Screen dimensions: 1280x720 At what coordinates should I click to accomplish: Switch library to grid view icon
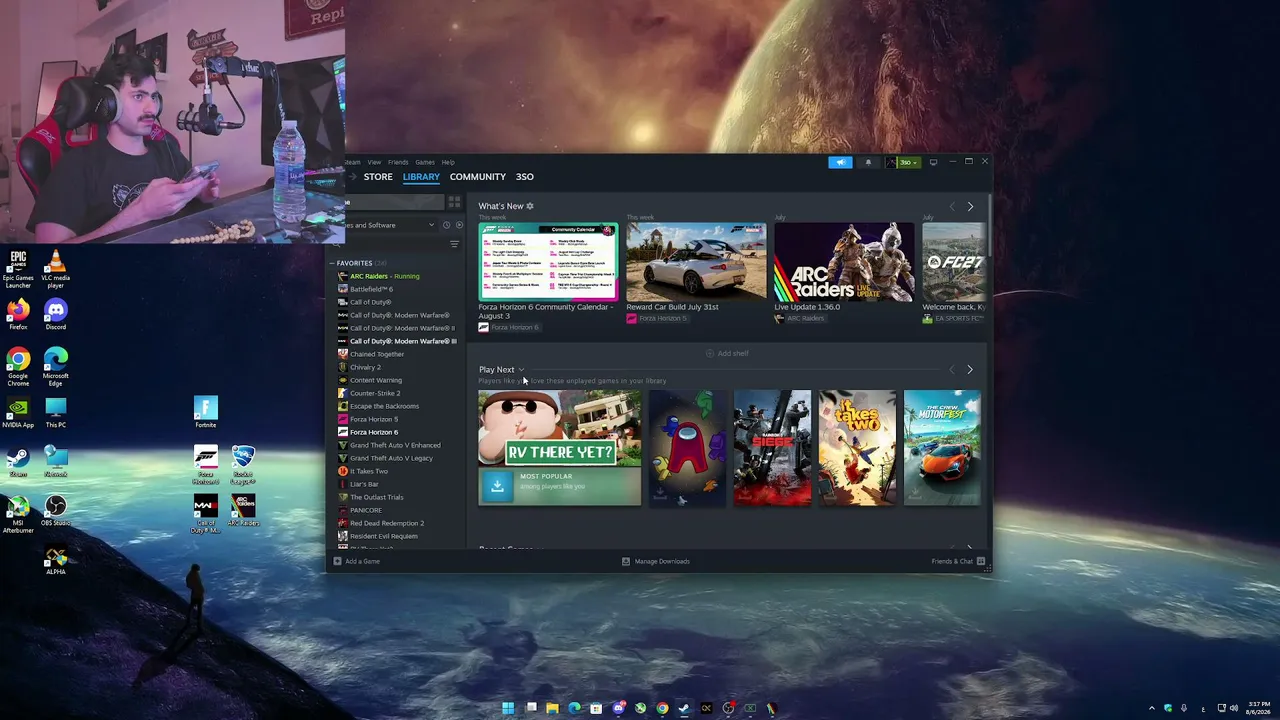[454, 202]
